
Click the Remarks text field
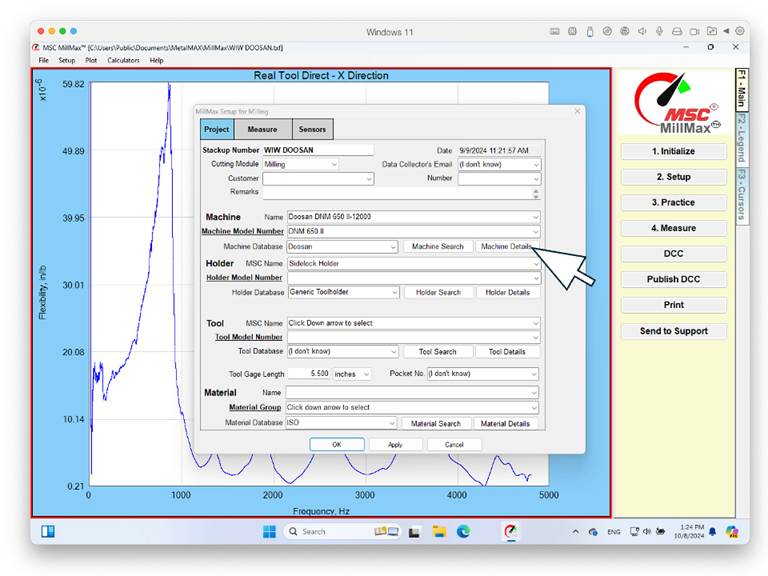coord(402,193)
